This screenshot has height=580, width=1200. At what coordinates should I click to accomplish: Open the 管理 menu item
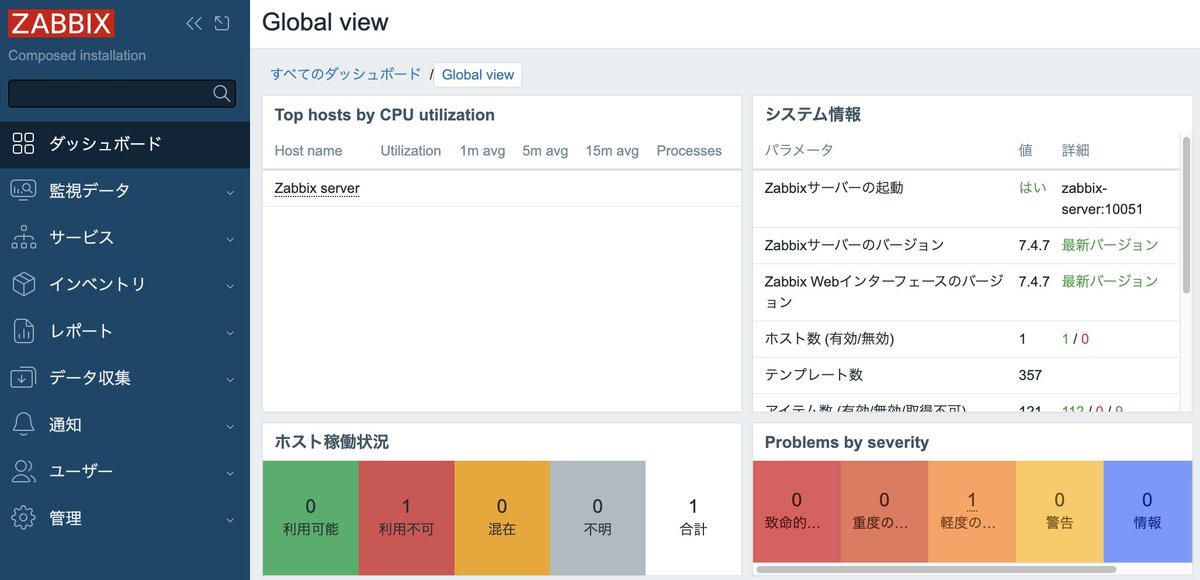pyautogui.click(x=125, y=520)
